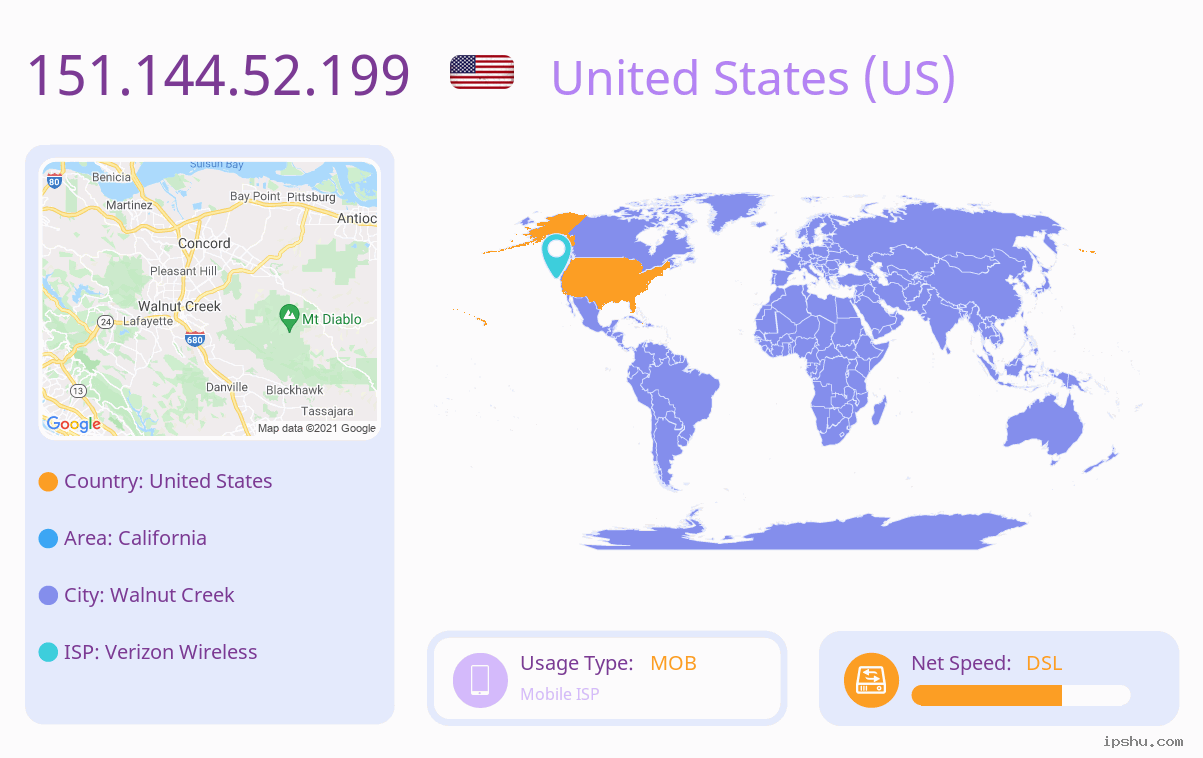Image resolution: width=1203 pixels, height=758 pixels.
Task: Click the blue Area bullet dot
Action: click(x=48, y=539)
